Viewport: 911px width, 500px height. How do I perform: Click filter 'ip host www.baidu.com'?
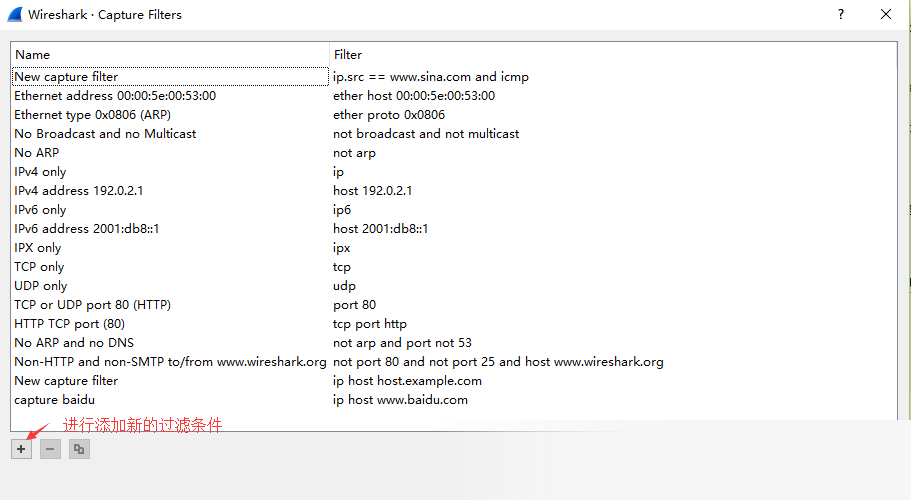coord(400,400)
